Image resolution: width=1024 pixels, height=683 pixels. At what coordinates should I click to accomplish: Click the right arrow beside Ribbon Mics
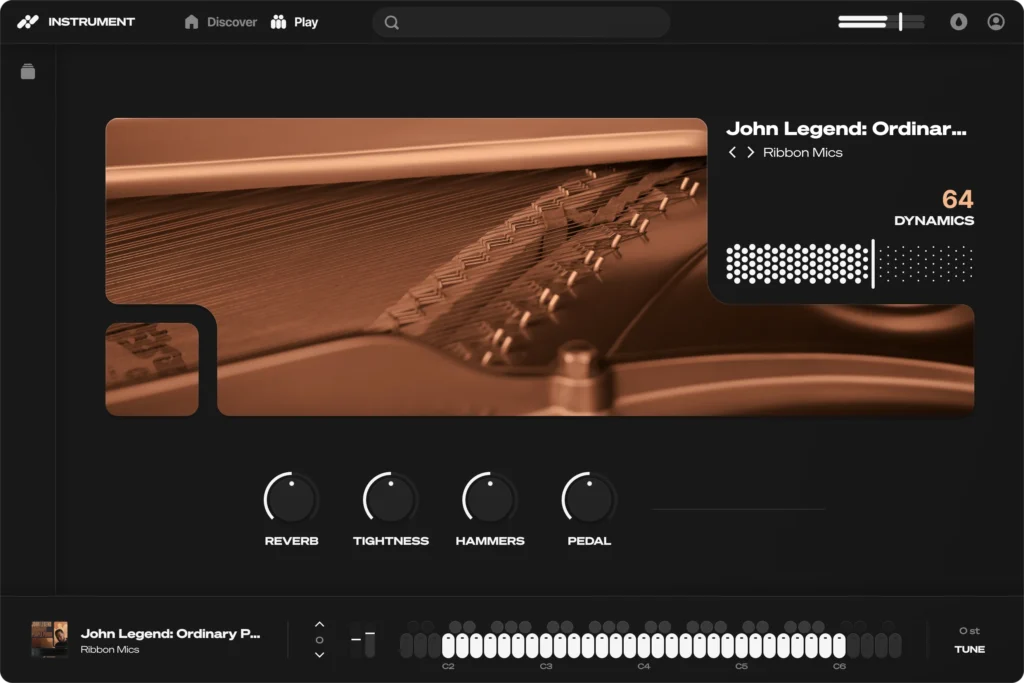750,152
